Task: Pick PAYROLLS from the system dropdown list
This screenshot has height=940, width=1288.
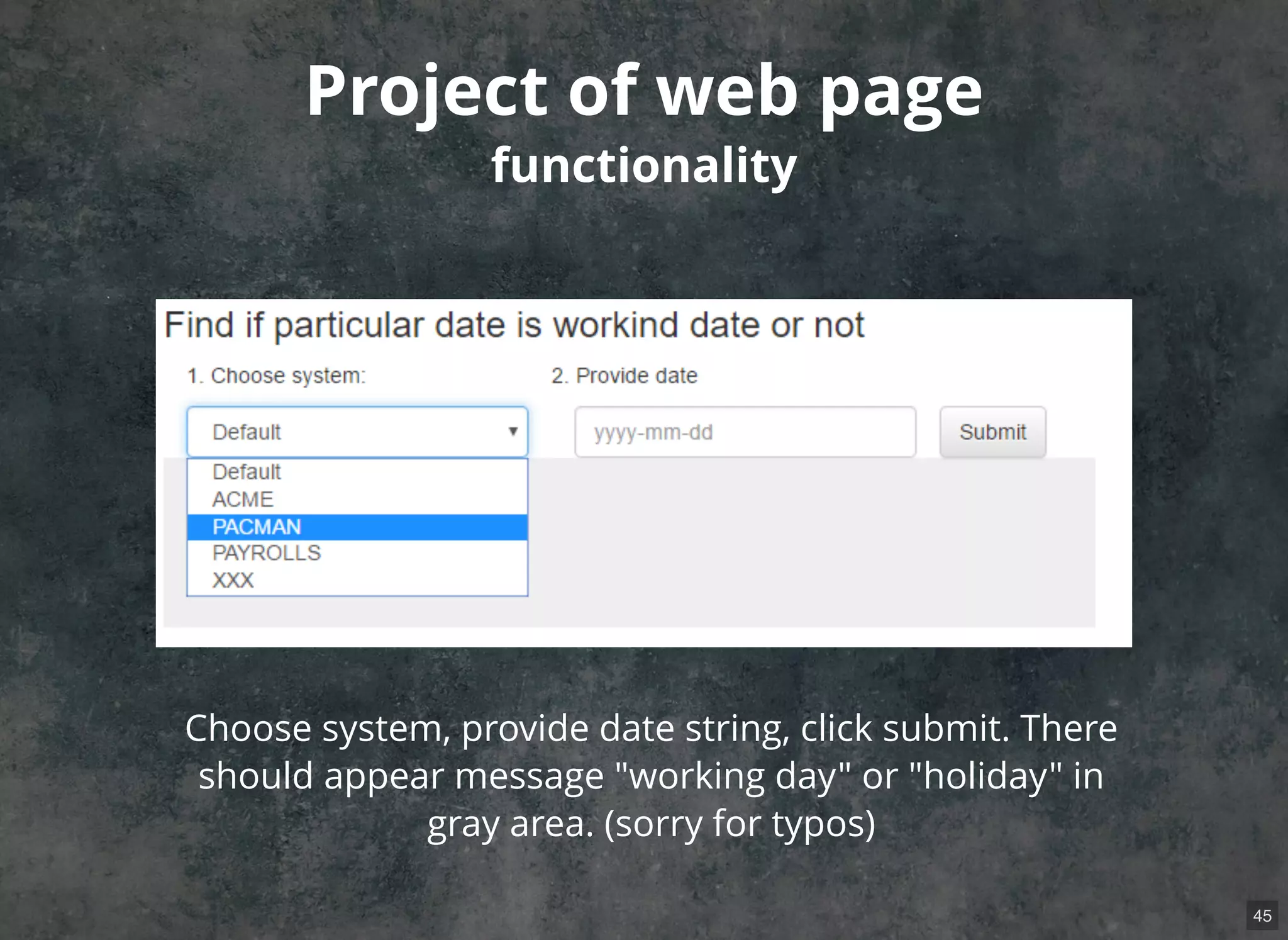Action: (357, 553)
